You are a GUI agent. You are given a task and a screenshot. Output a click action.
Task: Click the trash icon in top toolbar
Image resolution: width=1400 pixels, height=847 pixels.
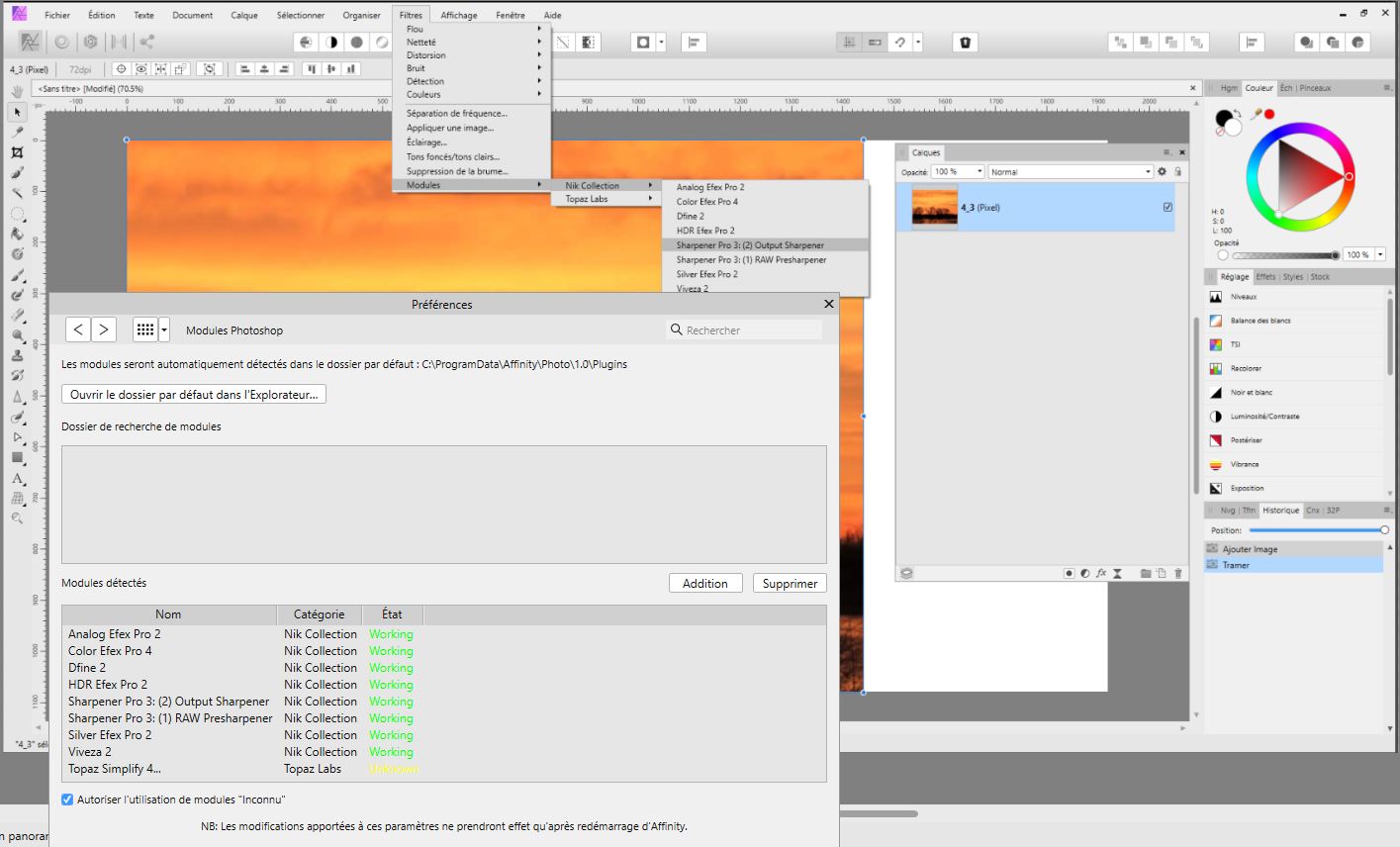click(966, 42)
